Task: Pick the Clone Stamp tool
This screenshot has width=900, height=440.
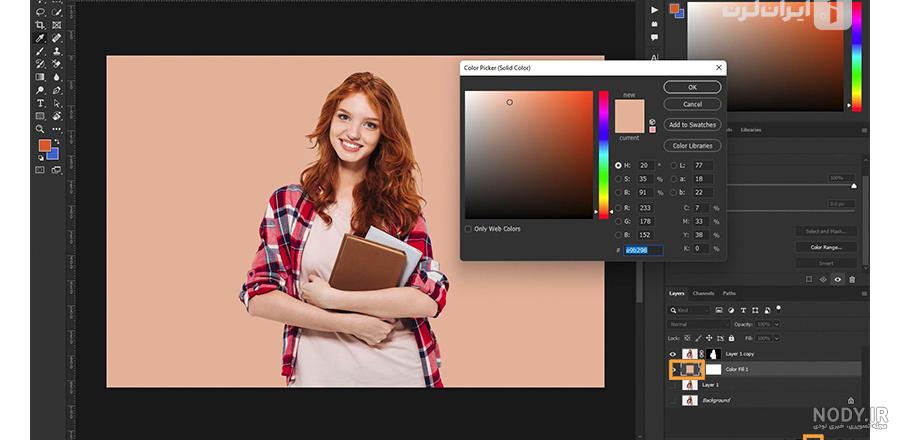Action: coord(57,51)
